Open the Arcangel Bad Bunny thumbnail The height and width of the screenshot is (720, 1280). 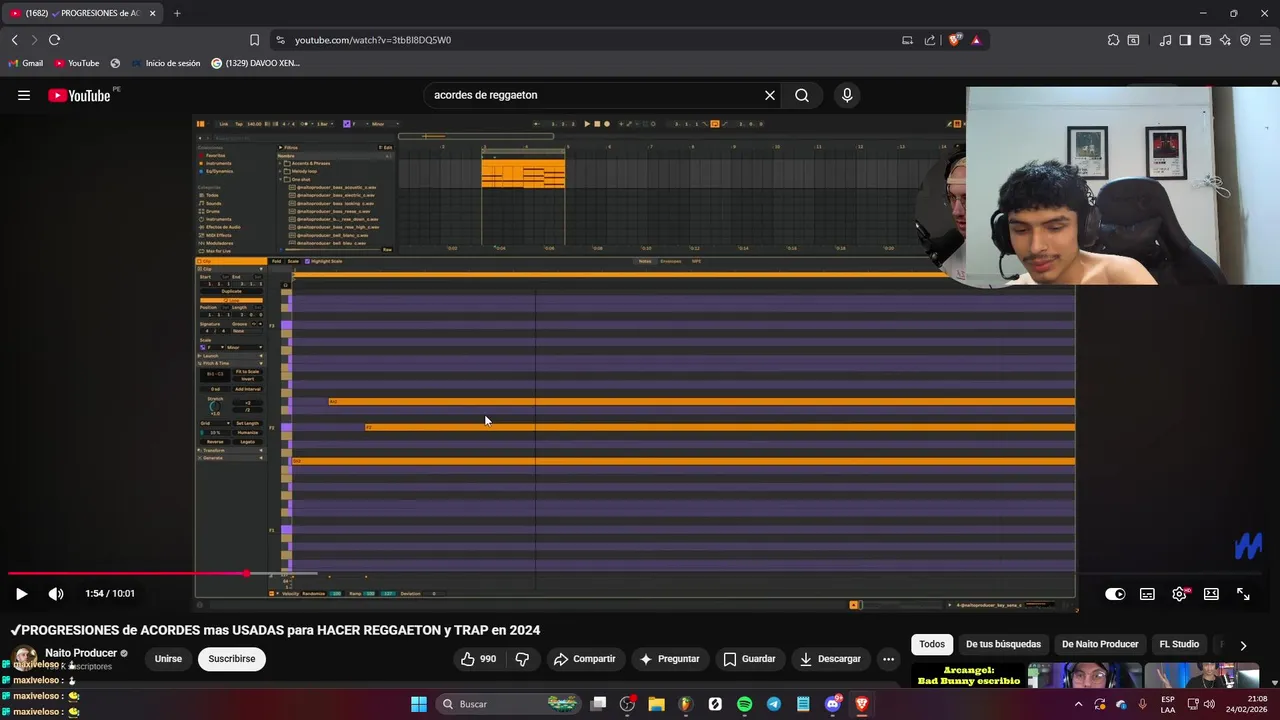tap(968, 675)
